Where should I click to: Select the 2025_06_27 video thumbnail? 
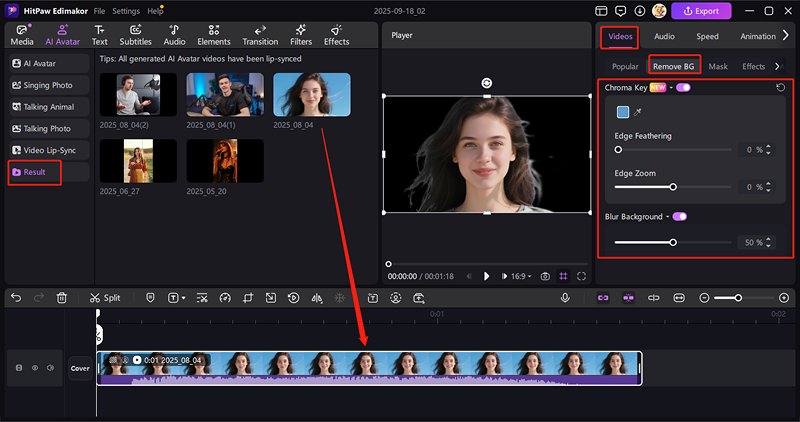pyautogui.click(x=138, y=161)
